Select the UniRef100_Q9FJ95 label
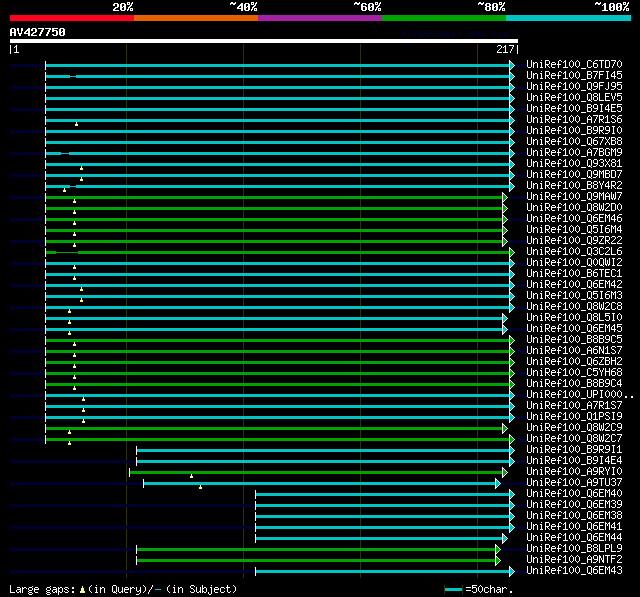The image size is (640, 597). 574,87
